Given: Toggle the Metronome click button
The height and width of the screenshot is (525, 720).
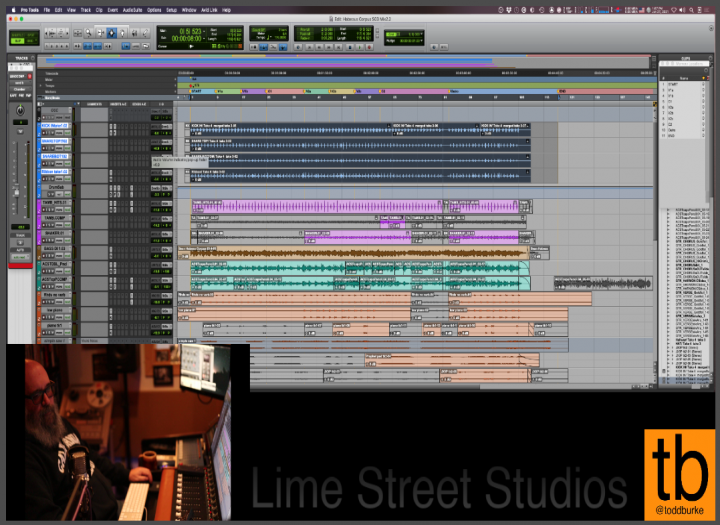Looking at the screenshot, I should click(x=264, y=47).
